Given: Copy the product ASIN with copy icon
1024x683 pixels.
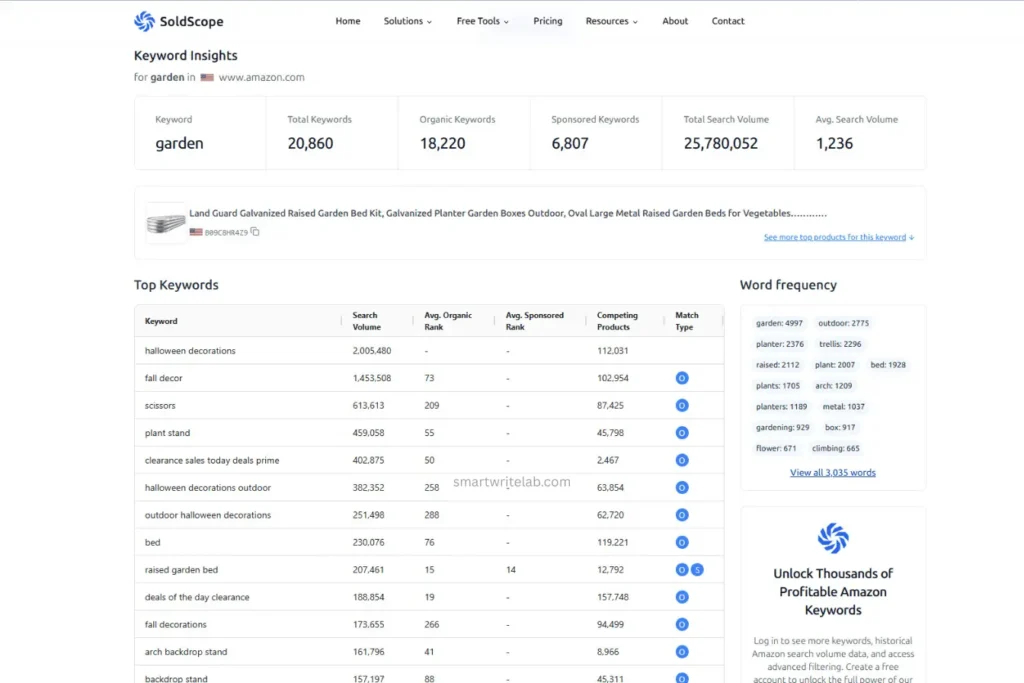Looking at the screenshot, I should pyautogui.click(x=255, y=232).
